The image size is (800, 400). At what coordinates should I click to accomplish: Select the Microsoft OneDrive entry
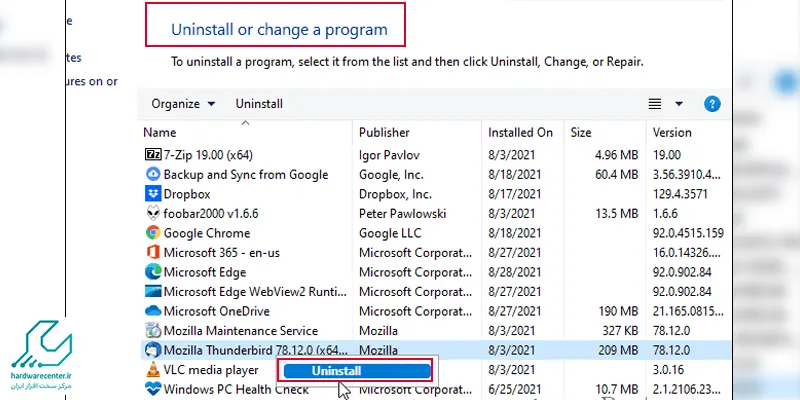tap(216, 311)
